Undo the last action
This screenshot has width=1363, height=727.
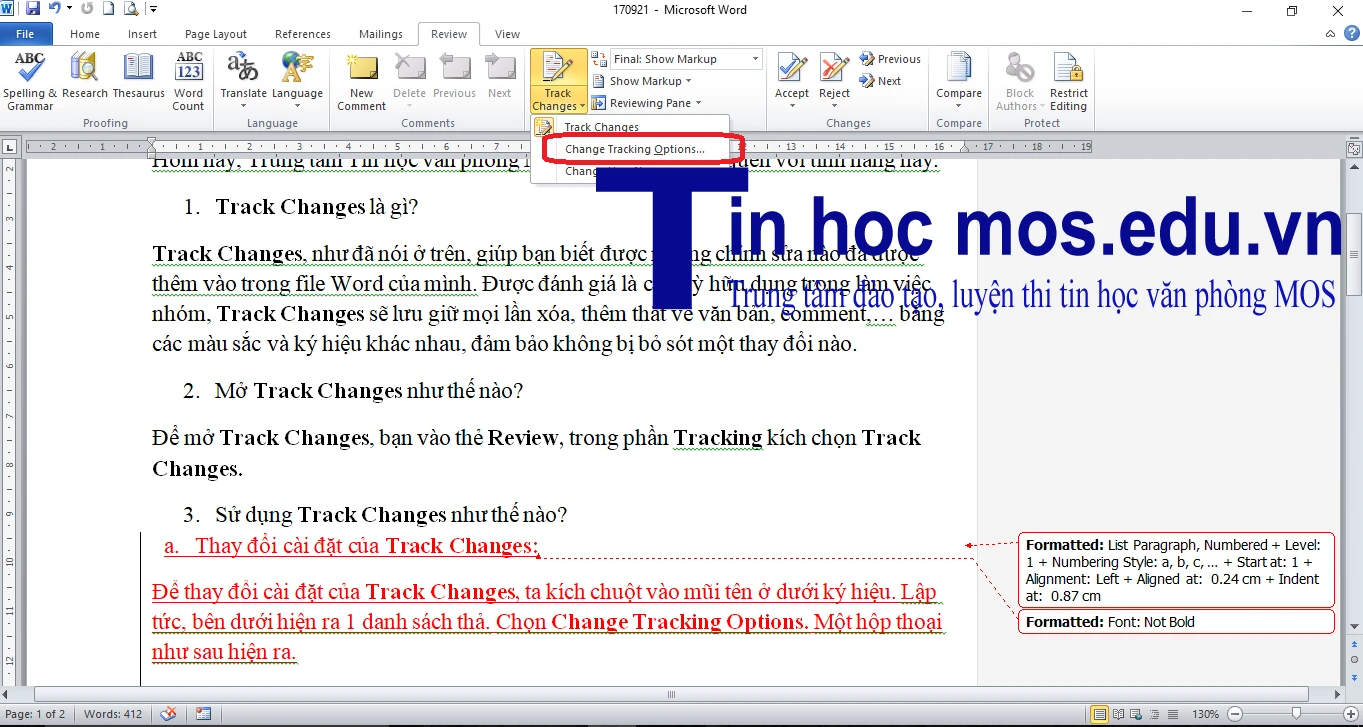click(54, 9)
